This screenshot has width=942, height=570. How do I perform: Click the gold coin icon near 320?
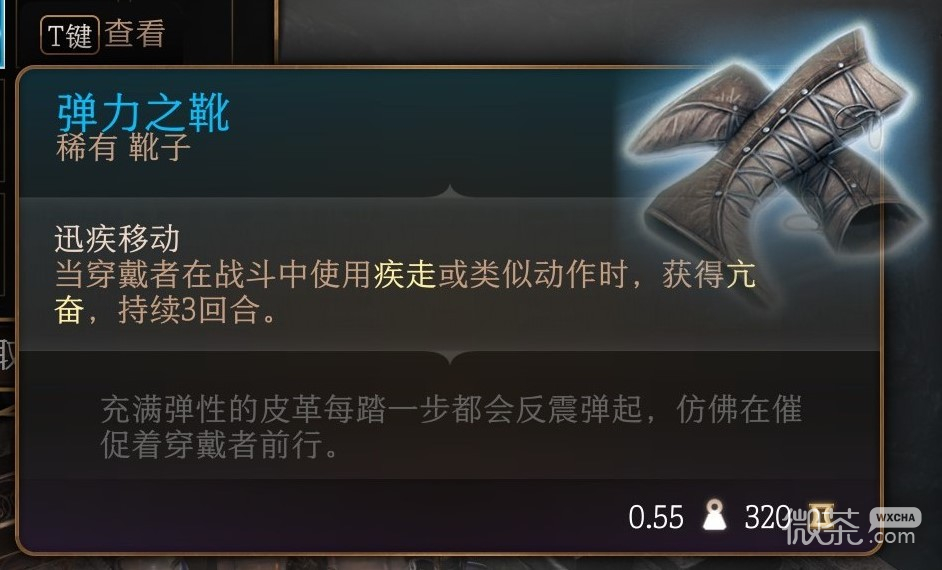pos(821,517)
